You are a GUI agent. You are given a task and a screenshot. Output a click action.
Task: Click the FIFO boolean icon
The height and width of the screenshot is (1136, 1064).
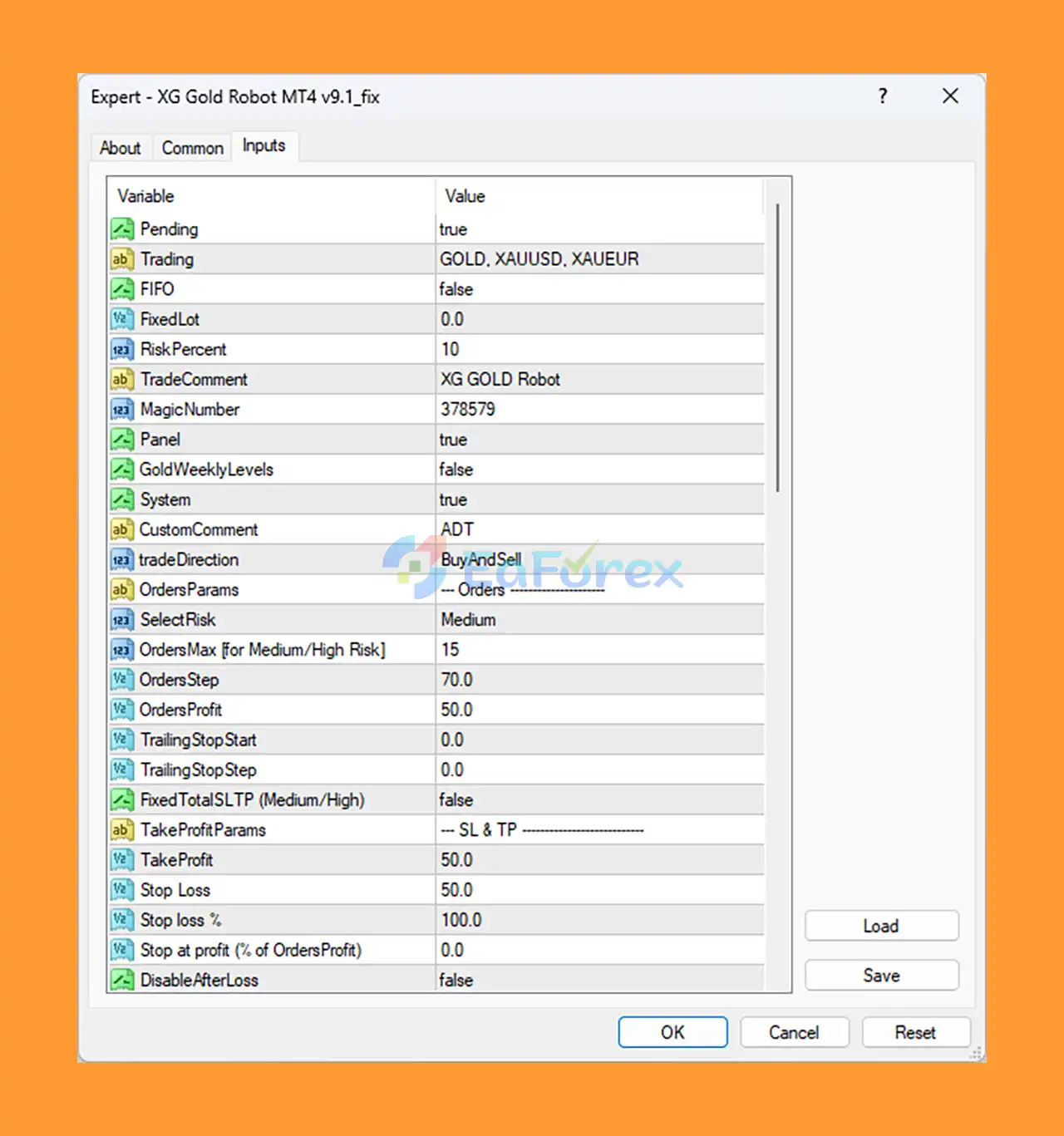pyautogui.click(x=122, y=289)
